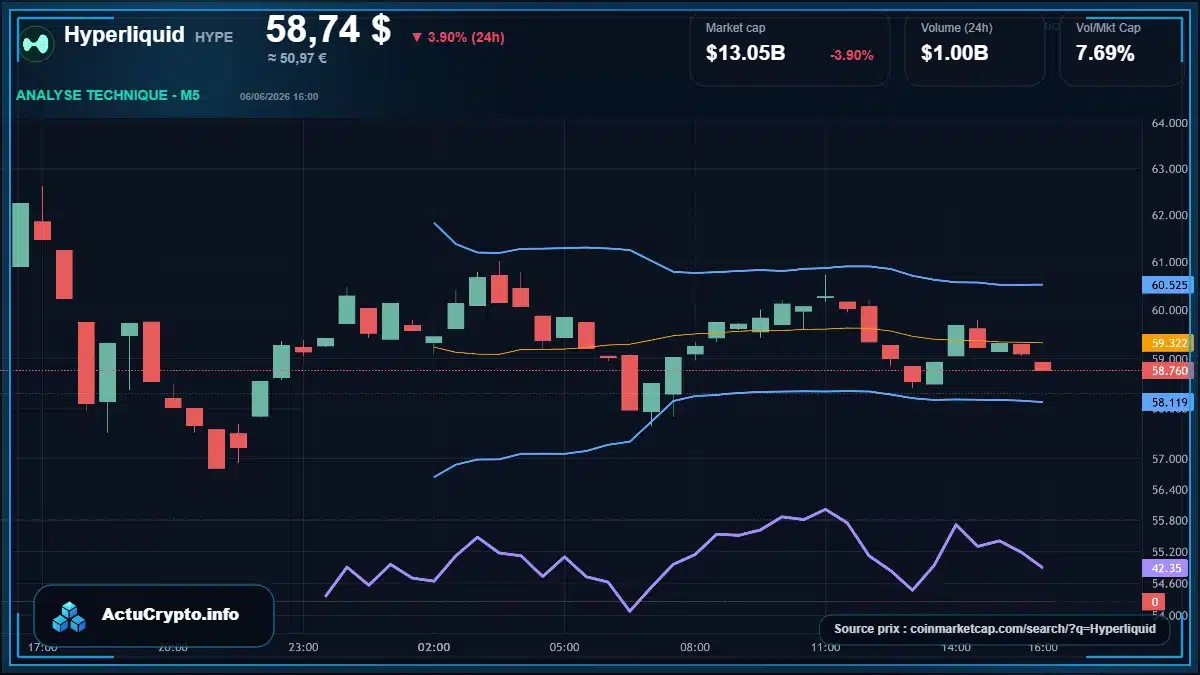This screenshot has width=1200, height=675.
Task: Click the orange 59.322 moving average tag
Action: pyautogui.click(x=1168, y=343)
